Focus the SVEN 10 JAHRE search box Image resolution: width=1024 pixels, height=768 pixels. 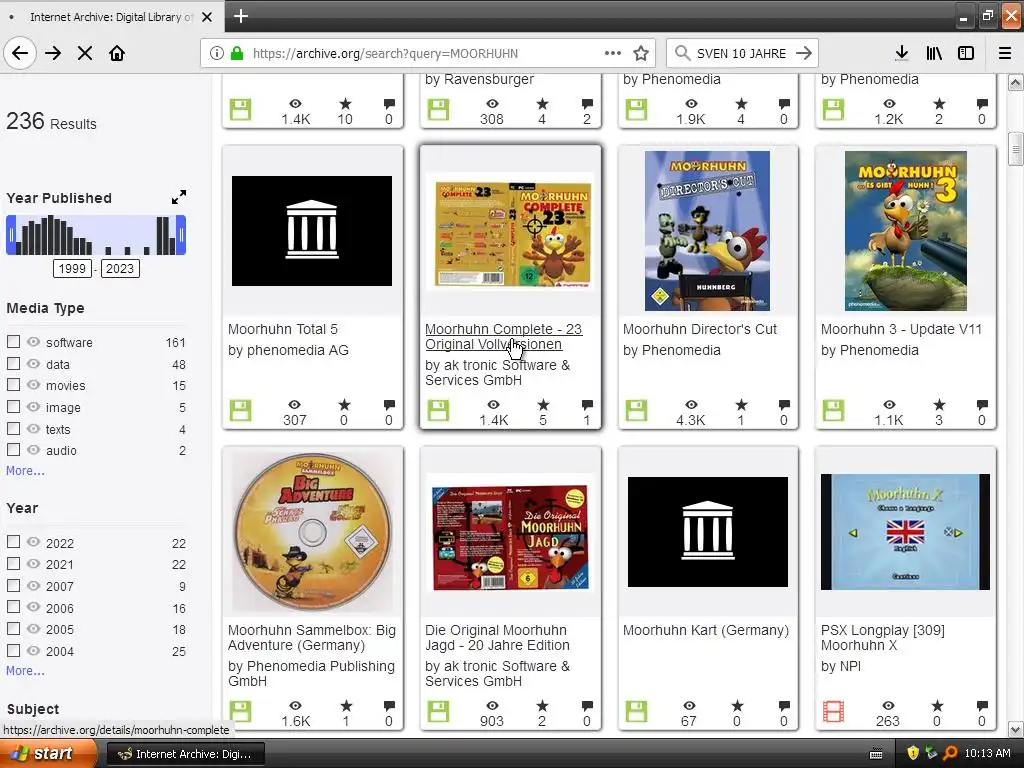click(741, 53)
